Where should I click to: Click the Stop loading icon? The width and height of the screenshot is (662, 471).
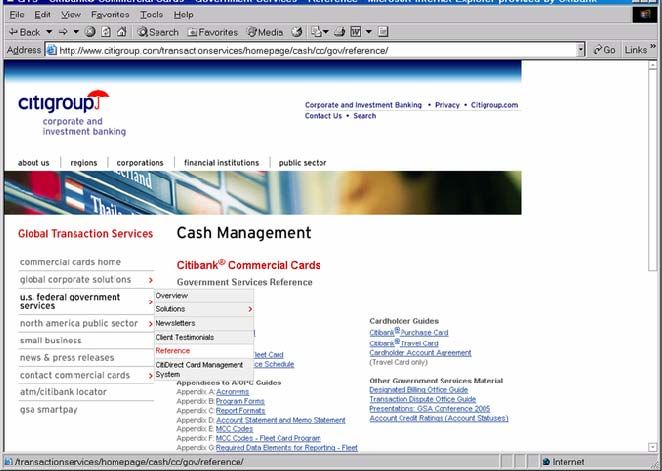90,32
